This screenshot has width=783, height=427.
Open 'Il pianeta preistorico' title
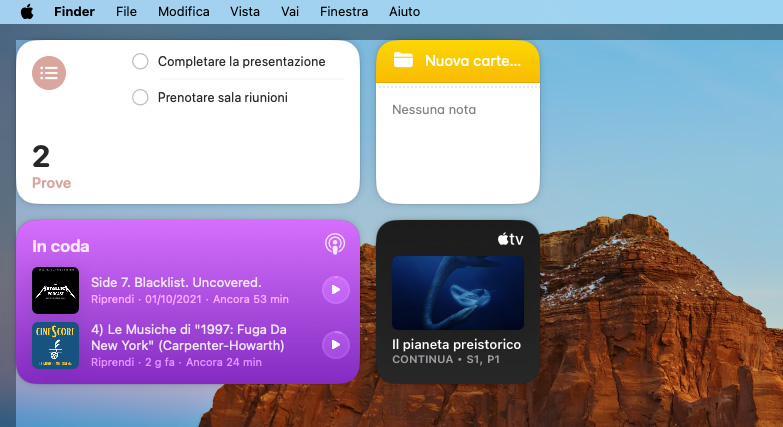[x=456, y=345]
